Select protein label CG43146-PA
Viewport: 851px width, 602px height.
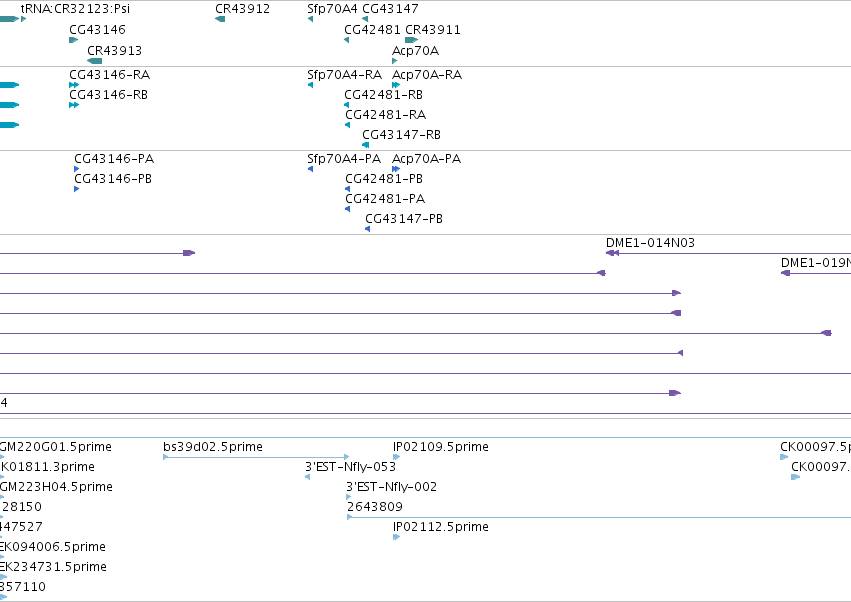(114, 159)
